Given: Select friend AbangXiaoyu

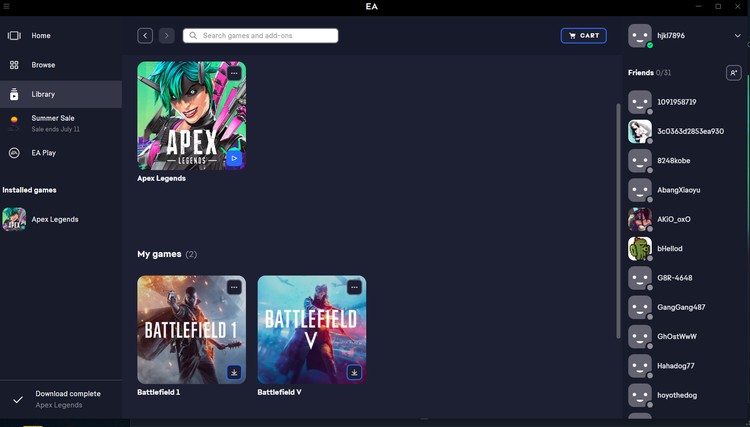Looking at the screenshot, I should point(685,190).
